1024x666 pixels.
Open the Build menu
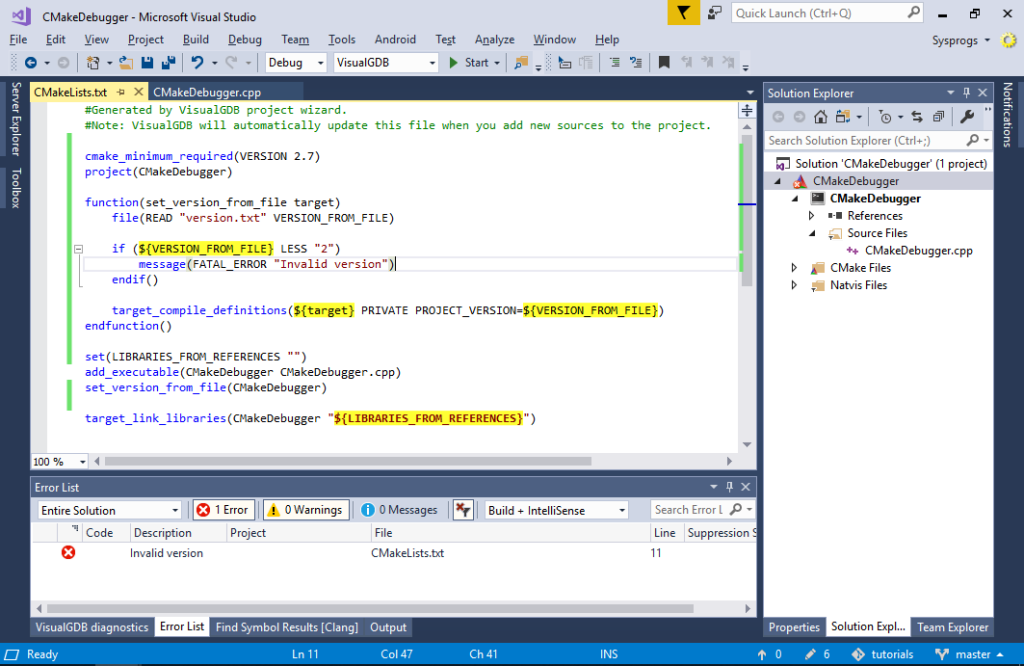[x=196, y=39]
